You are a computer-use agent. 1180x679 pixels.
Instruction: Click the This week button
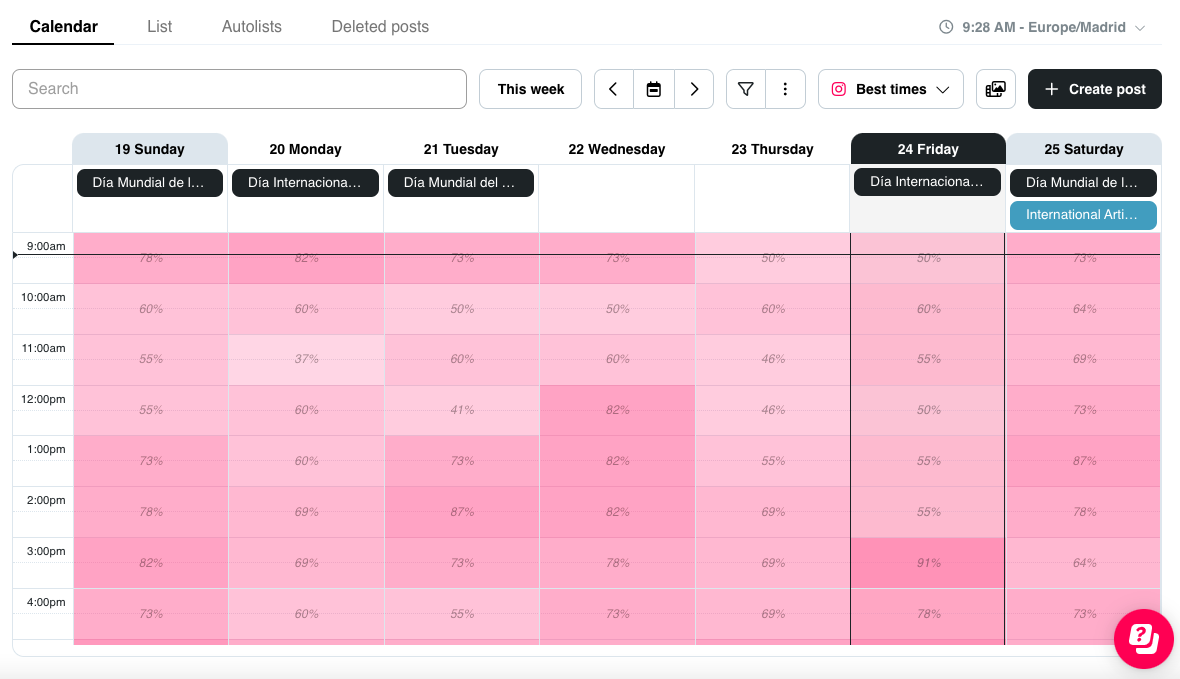(x=530, y=89)
